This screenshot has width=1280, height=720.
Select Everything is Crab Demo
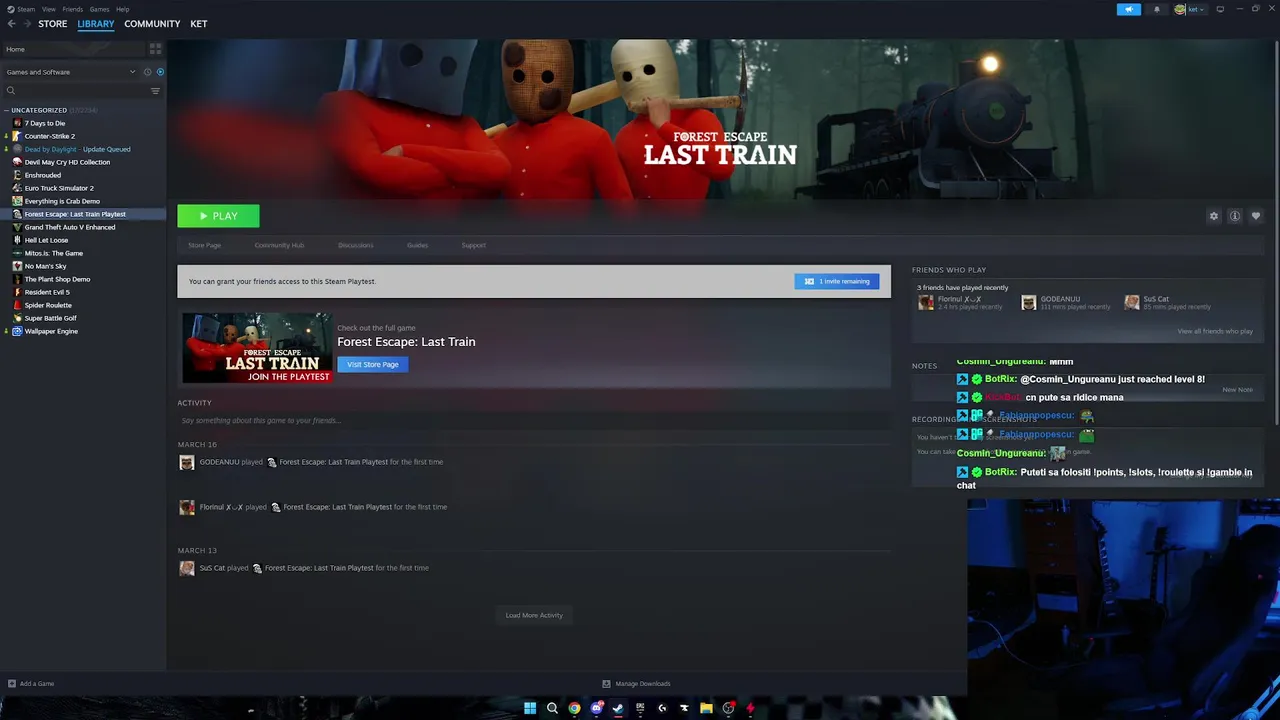point(62,201)
